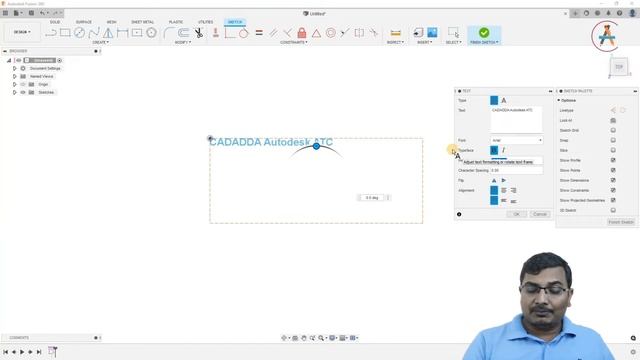Select the Line tool in Create
Viewport: 640px width, 360px height.
pos(51,33)
